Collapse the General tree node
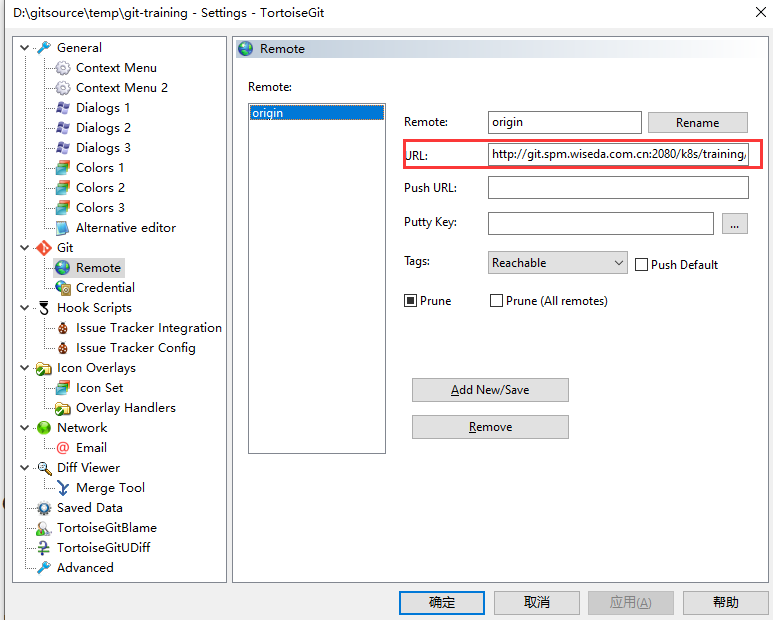Viewport: 773px width, 620px height. click(x=24, y=48)
